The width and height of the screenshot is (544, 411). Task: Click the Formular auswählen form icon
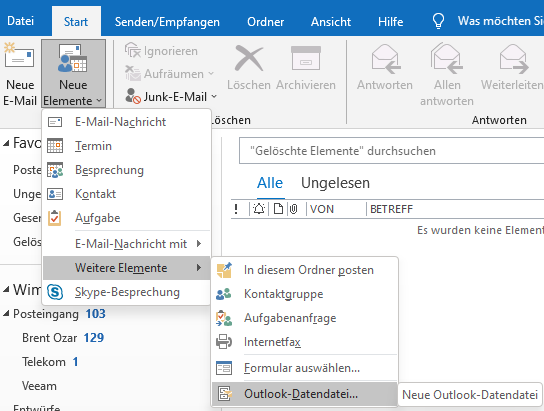click(x=224, y=368)
